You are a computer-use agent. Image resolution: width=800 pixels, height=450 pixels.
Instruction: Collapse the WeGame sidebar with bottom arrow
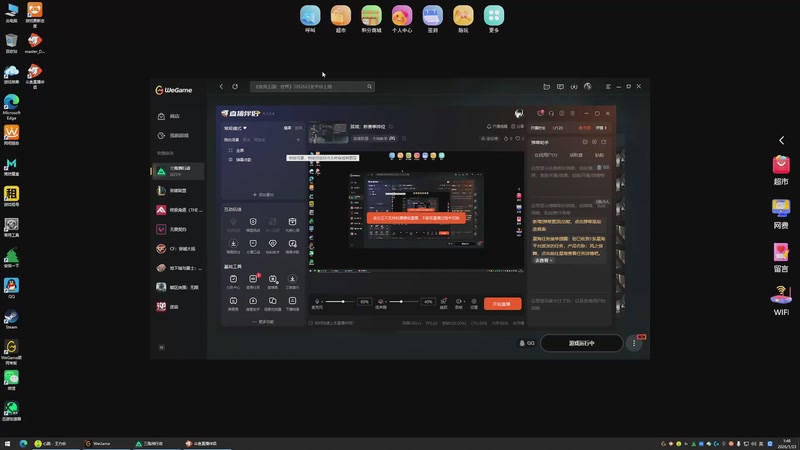(x=162, y=347)
